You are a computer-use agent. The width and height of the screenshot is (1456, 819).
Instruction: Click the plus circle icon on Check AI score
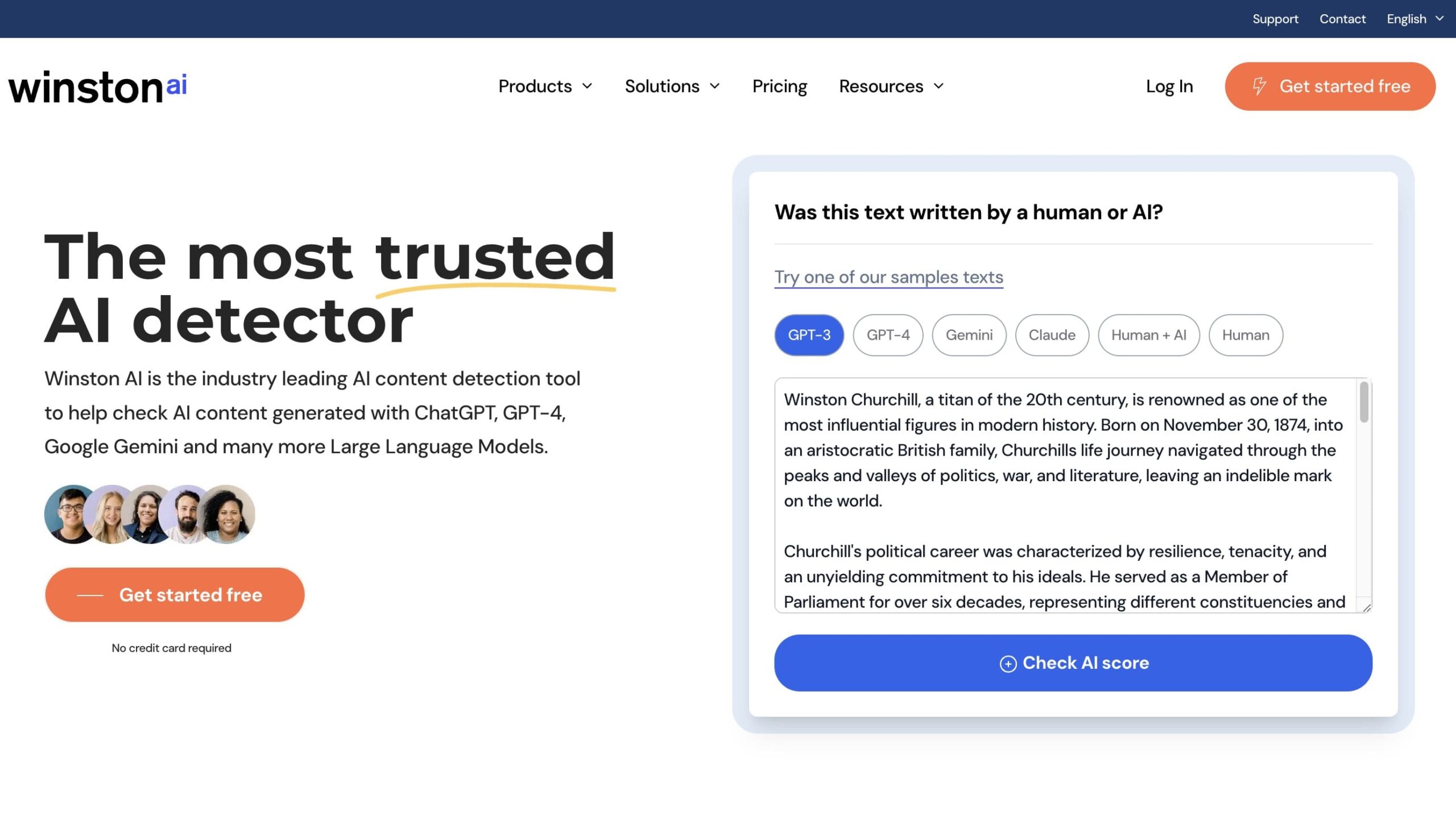click(x=1008, y=664)
